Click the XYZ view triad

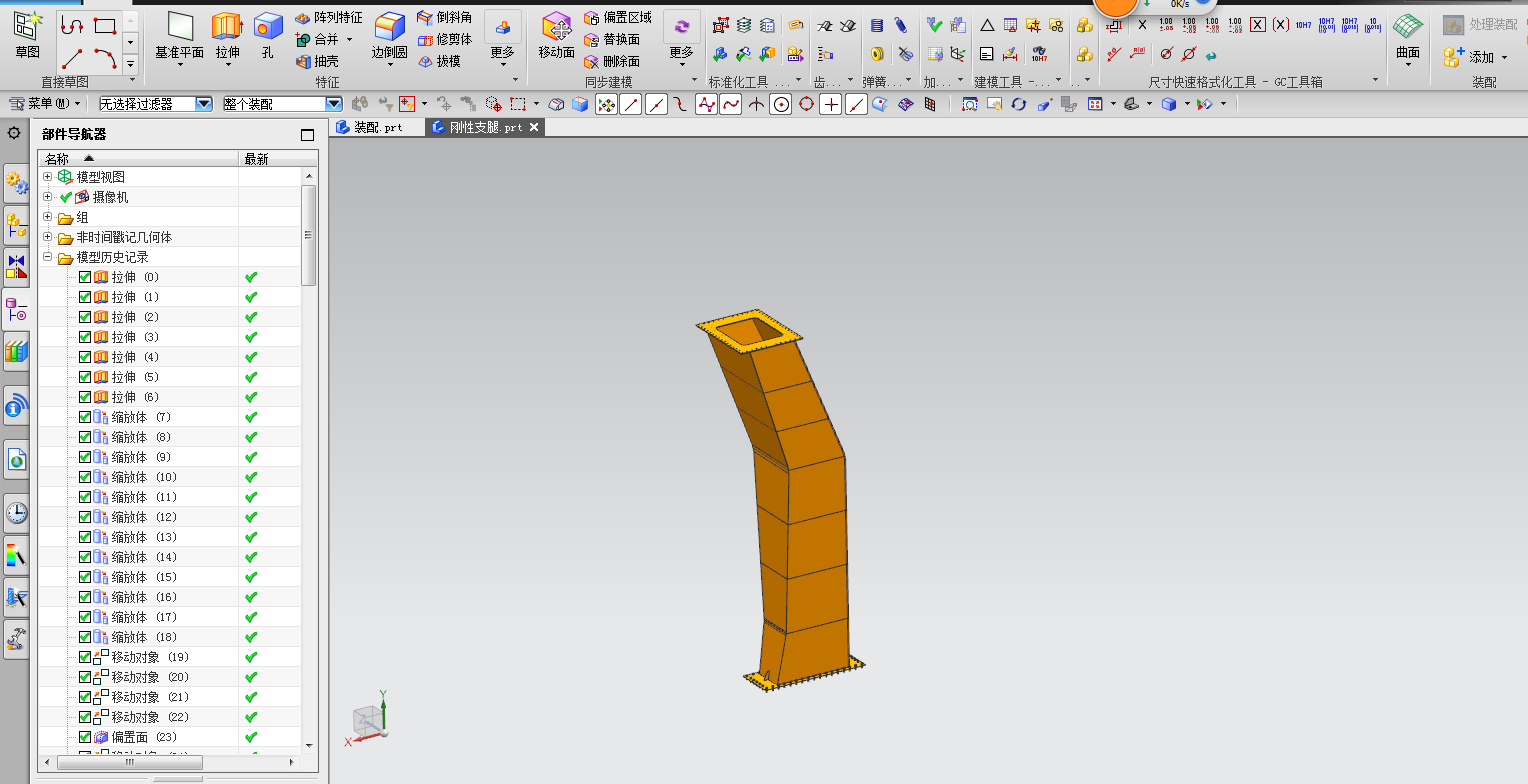click(367, 718)
